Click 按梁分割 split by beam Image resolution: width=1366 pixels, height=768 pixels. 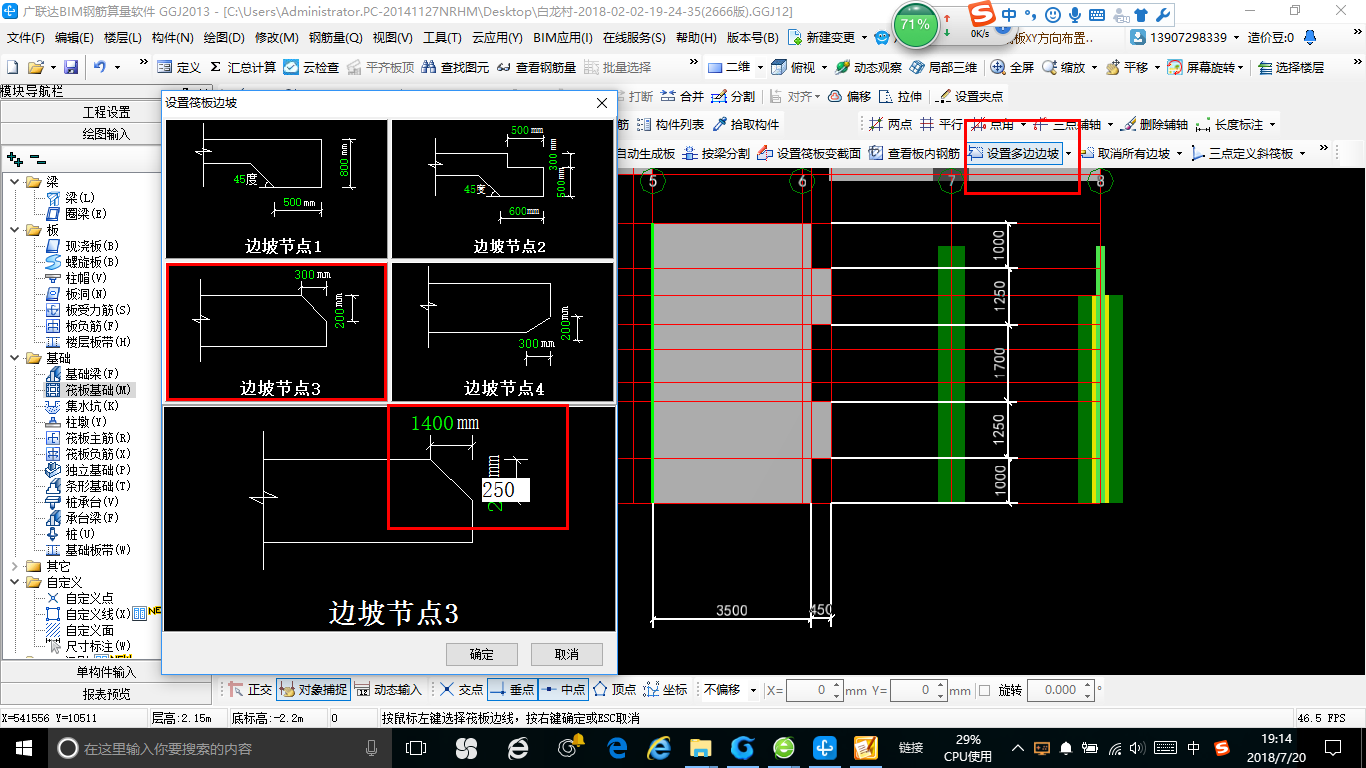click(x=715, y=153)
